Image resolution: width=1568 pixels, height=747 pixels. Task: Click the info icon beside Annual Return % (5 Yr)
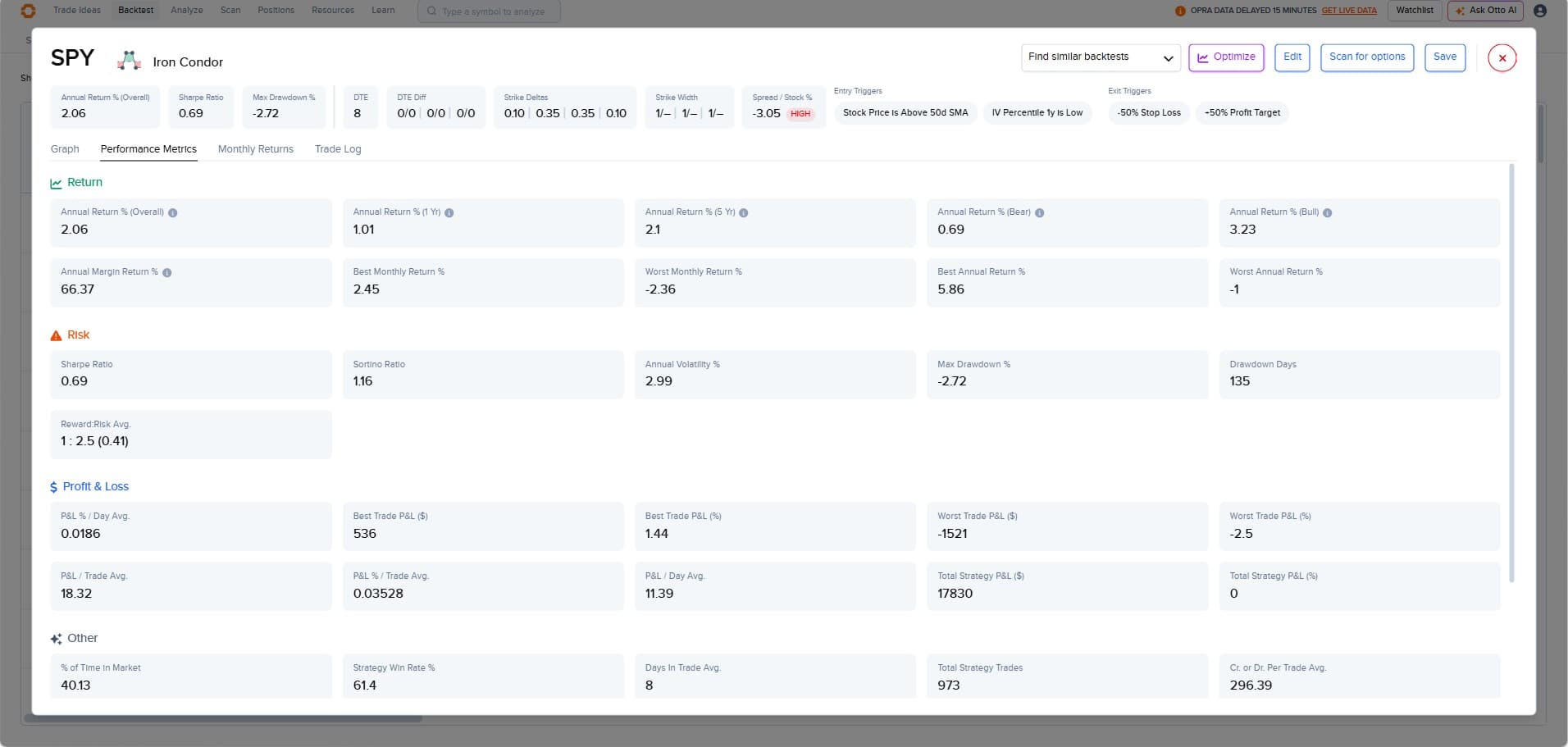point(744,212)
